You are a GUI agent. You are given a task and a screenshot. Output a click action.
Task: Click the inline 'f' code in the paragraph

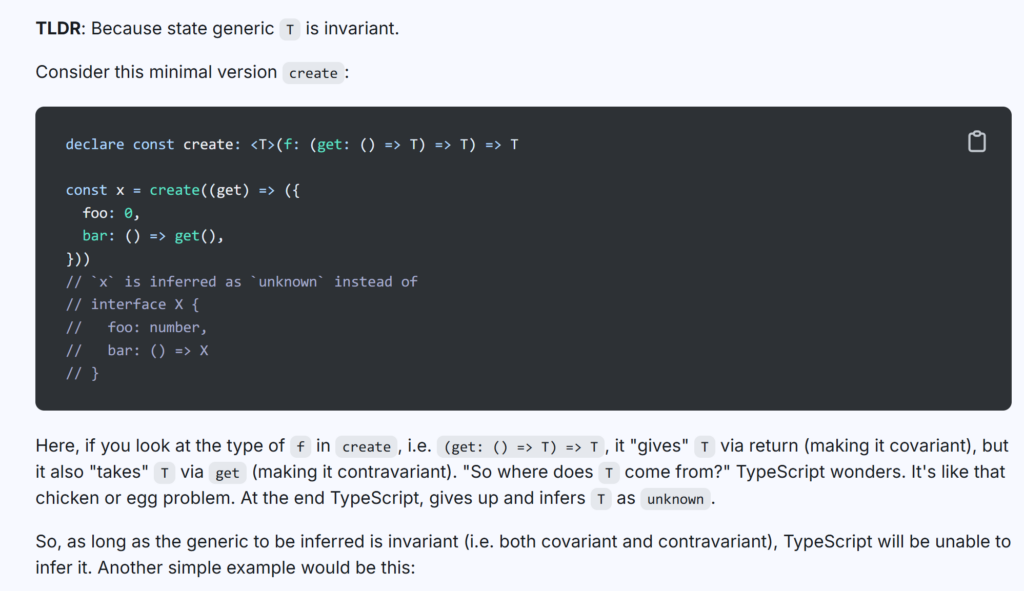pyautogui.click(x=300, y=447)
